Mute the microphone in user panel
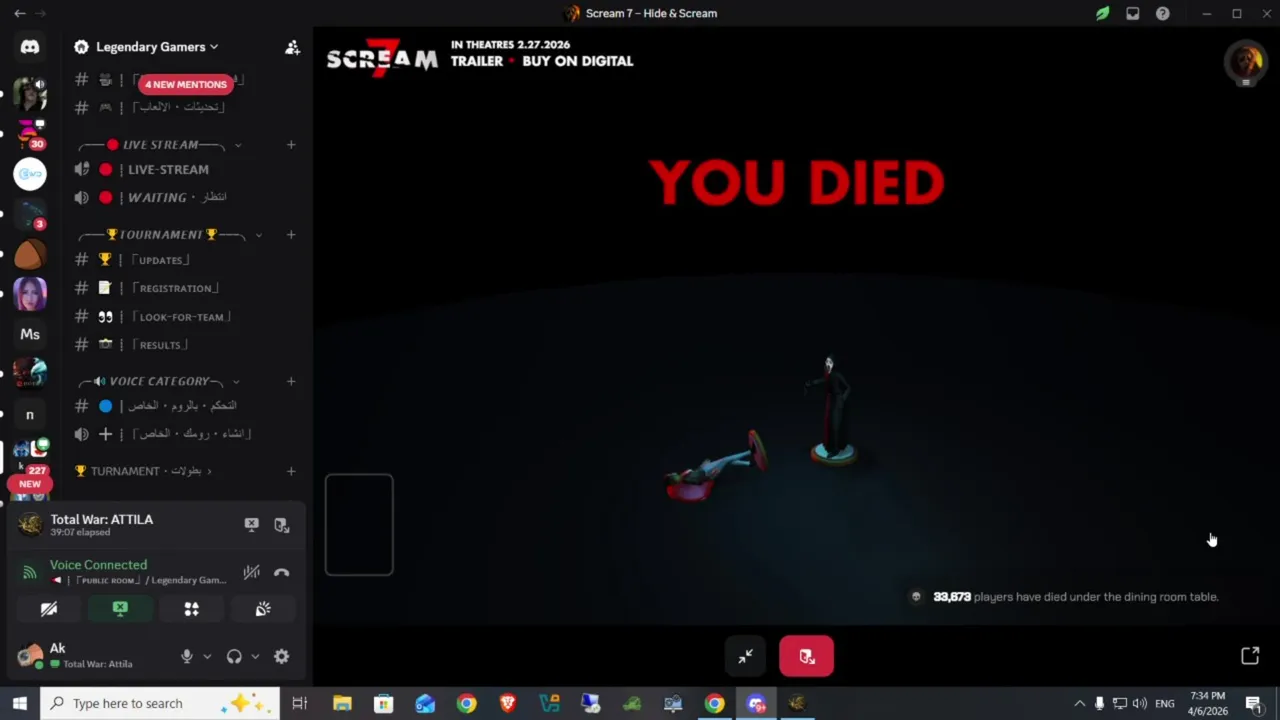This screenshot has width=1280, height=720. (x=186, y=656)
